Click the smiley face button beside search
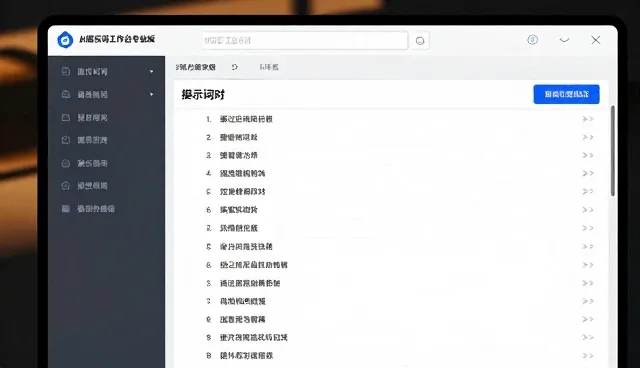 point(420,41)
